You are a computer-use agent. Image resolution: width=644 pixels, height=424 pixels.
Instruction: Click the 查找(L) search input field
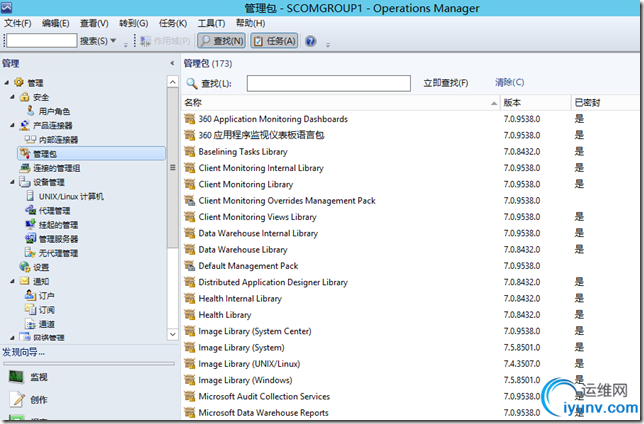[329, 83]
